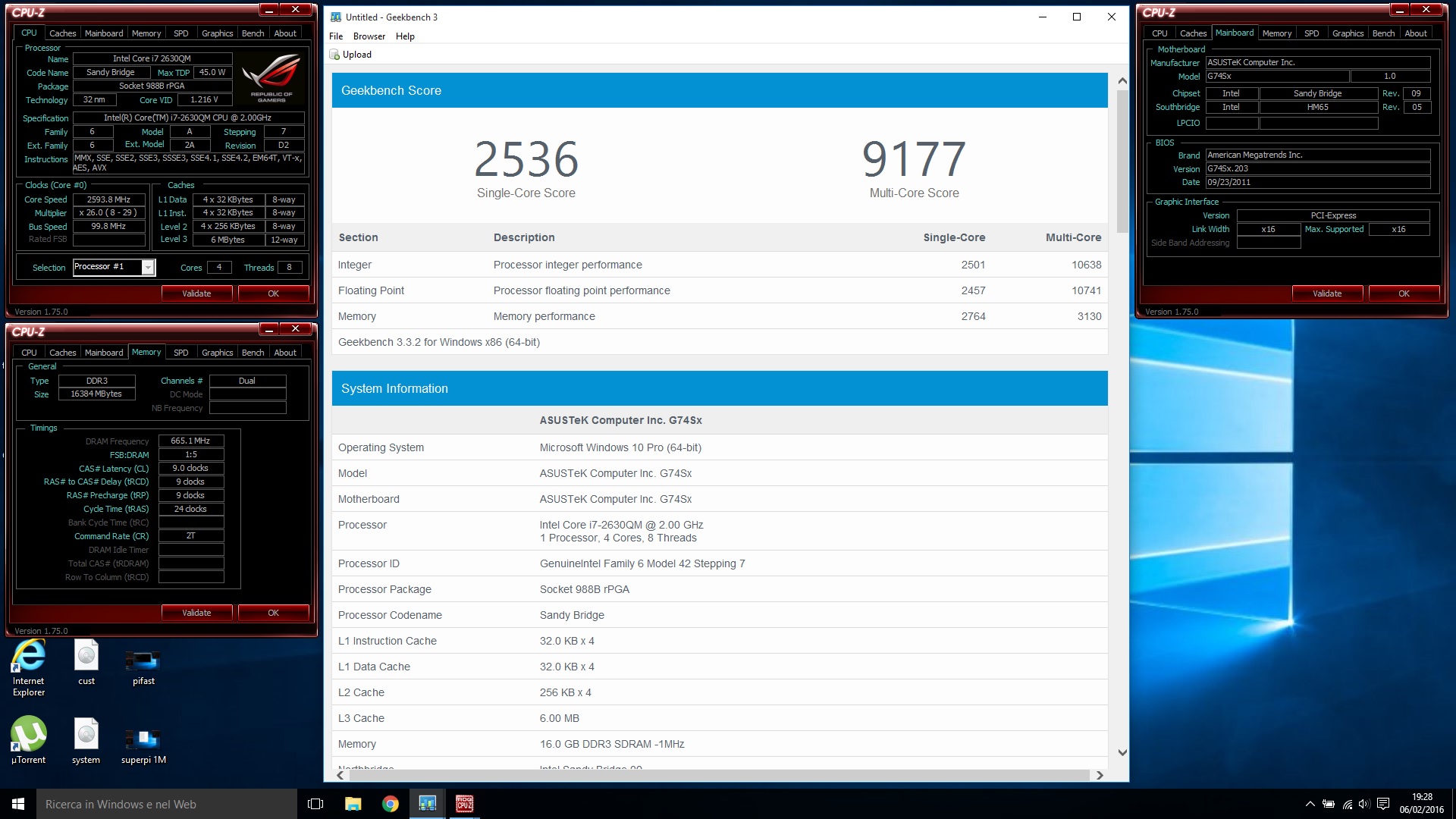Image resolution: width=1456 pixels, height=819 pixels.
Task: Open the Wi-Fi network tray icon
Action: click(1348, 804)
